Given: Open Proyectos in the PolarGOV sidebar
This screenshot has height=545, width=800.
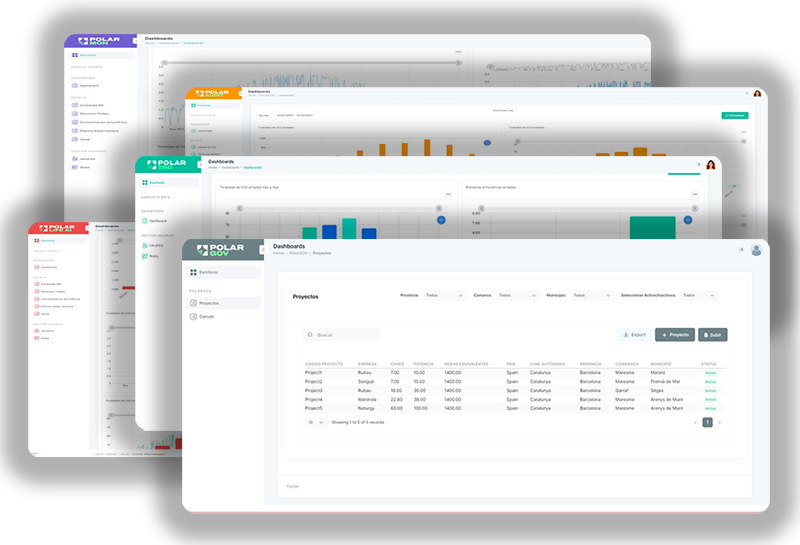Looking at the screenshot, I should (x=208, y=302).
